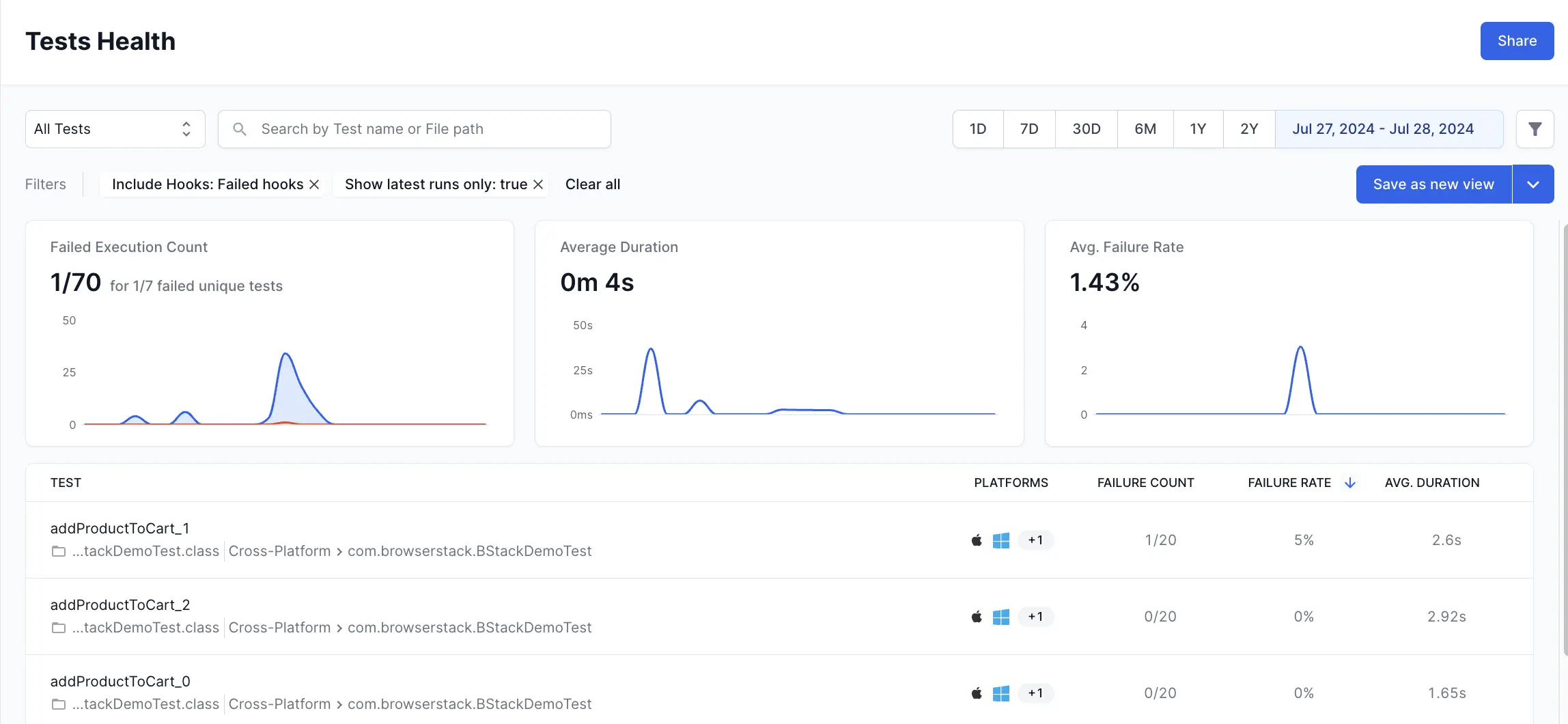Image resolution: width=1568 pixels, height=724 pixels.
Task: Select the 30D time range
Action: (x=1086, y=129)
